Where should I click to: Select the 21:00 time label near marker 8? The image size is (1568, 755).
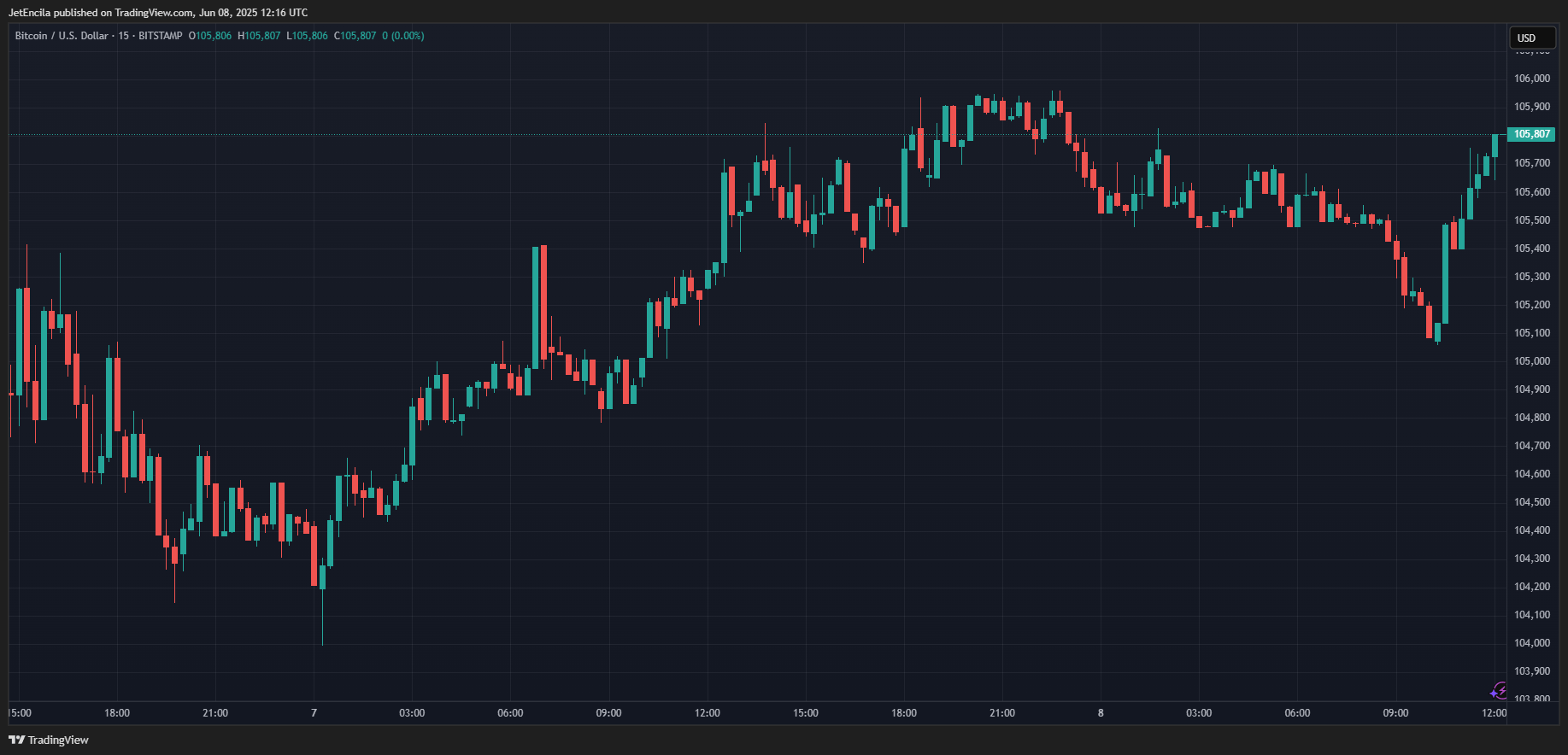click(1002, 713)
